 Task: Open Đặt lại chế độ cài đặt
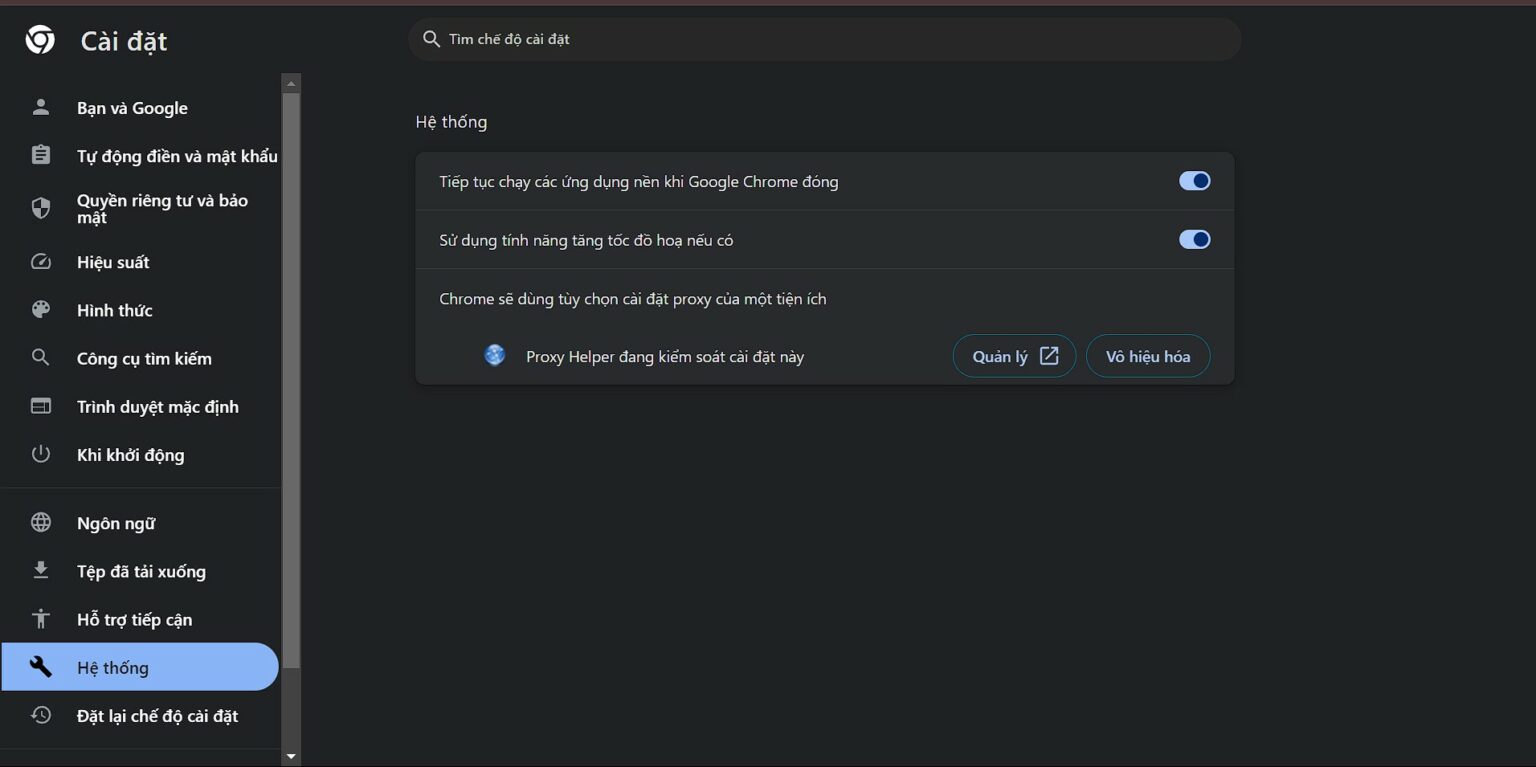(157, 716)
